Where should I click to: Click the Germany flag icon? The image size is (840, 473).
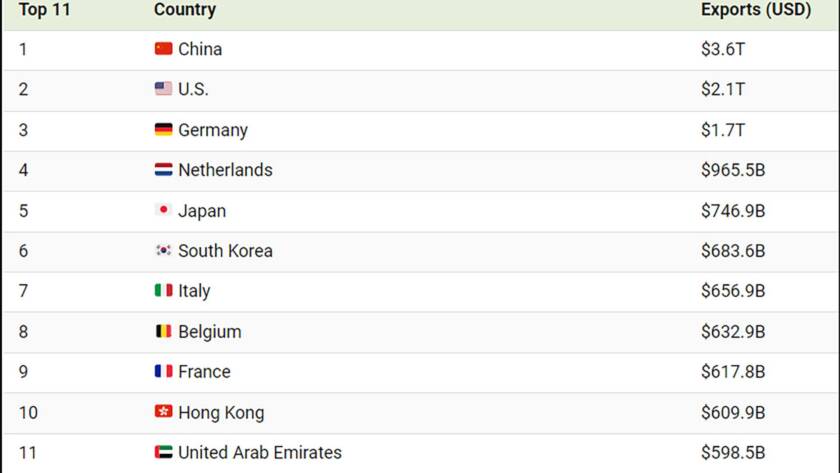[163, 129]
